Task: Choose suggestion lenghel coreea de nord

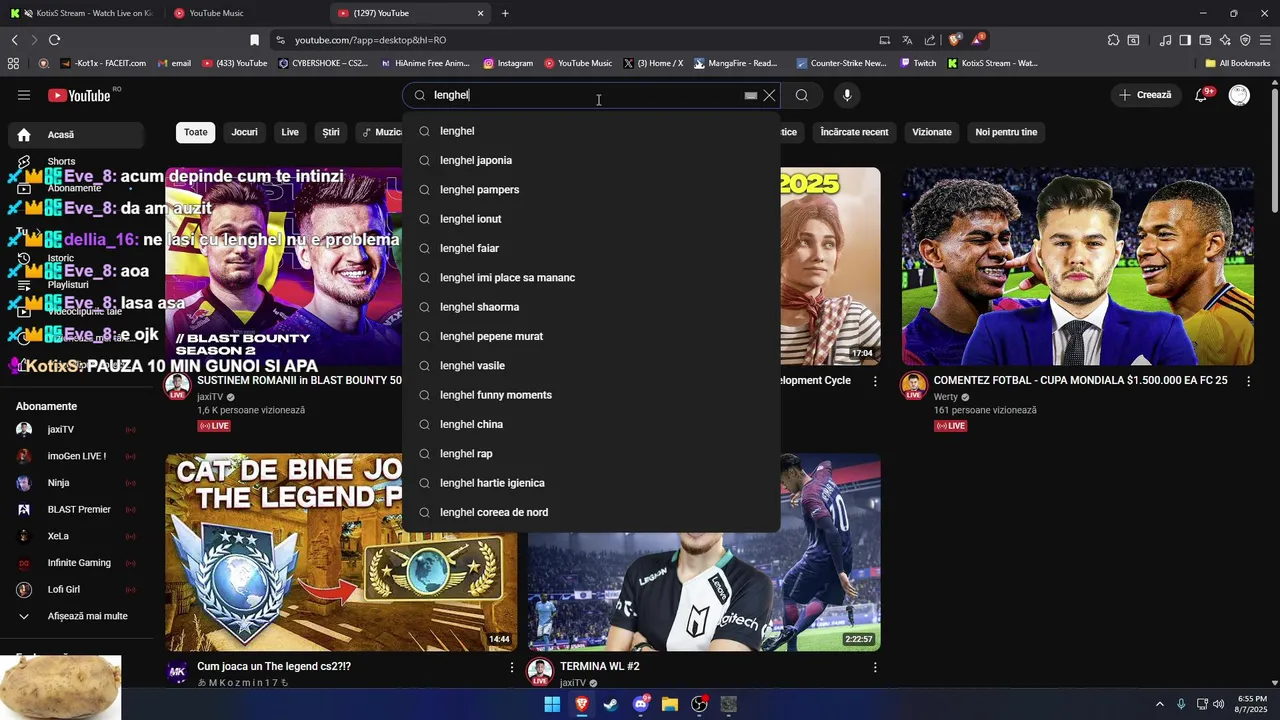Action: point(591,512)
